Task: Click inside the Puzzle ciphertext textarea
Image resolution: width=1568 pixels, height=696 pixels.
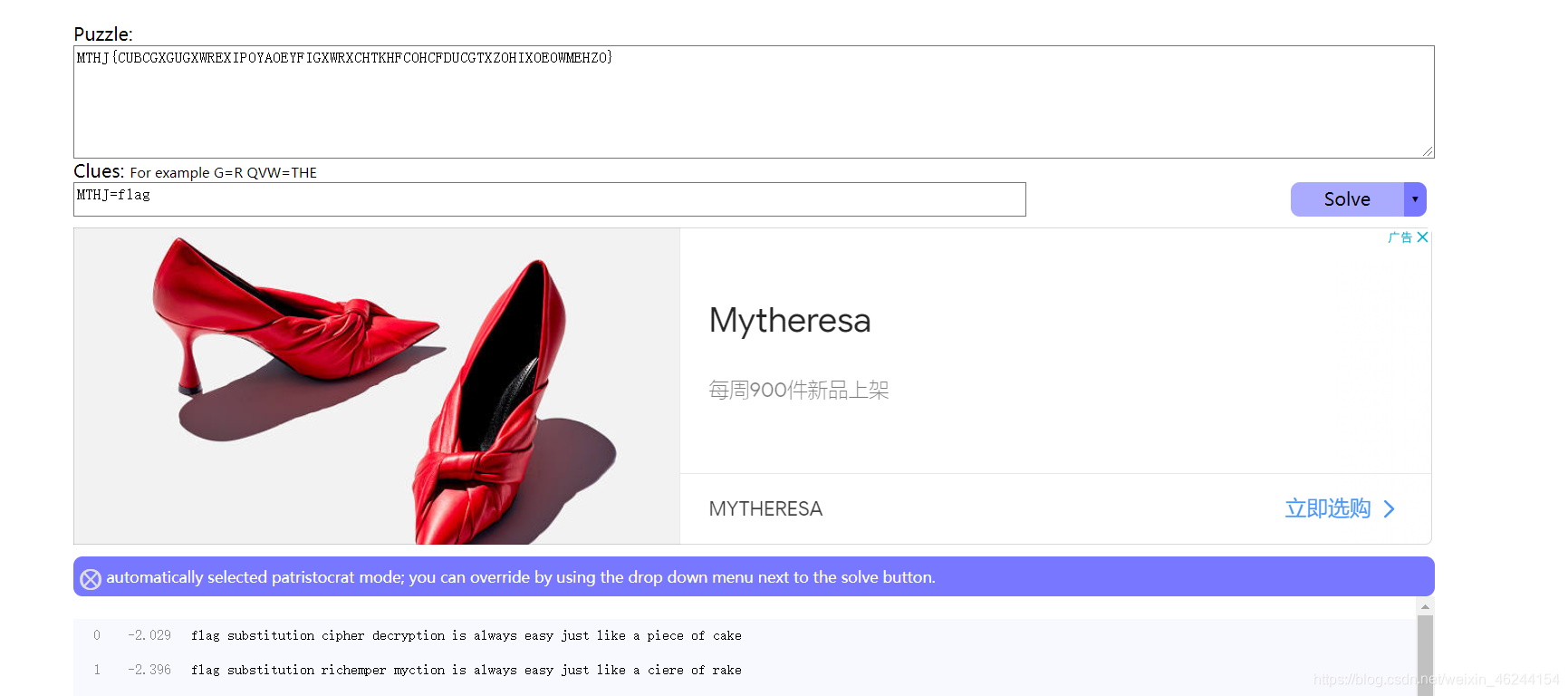Action: [x=754, y=101]
